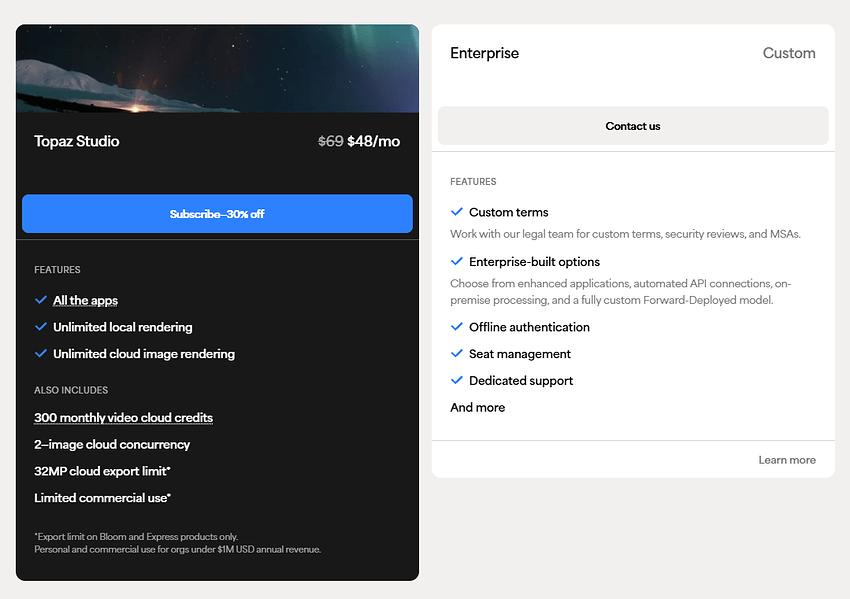The height and width of the screenshot is (599, 850).
Task: Click the Enterprise-built options feature title
Action: click(534, 262)
